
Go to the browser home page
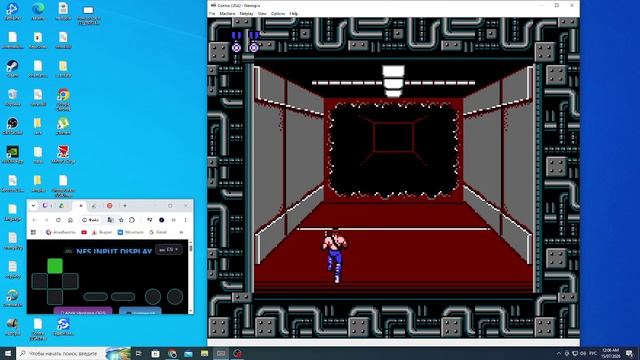pyautogui.click(x=70, y=220)
